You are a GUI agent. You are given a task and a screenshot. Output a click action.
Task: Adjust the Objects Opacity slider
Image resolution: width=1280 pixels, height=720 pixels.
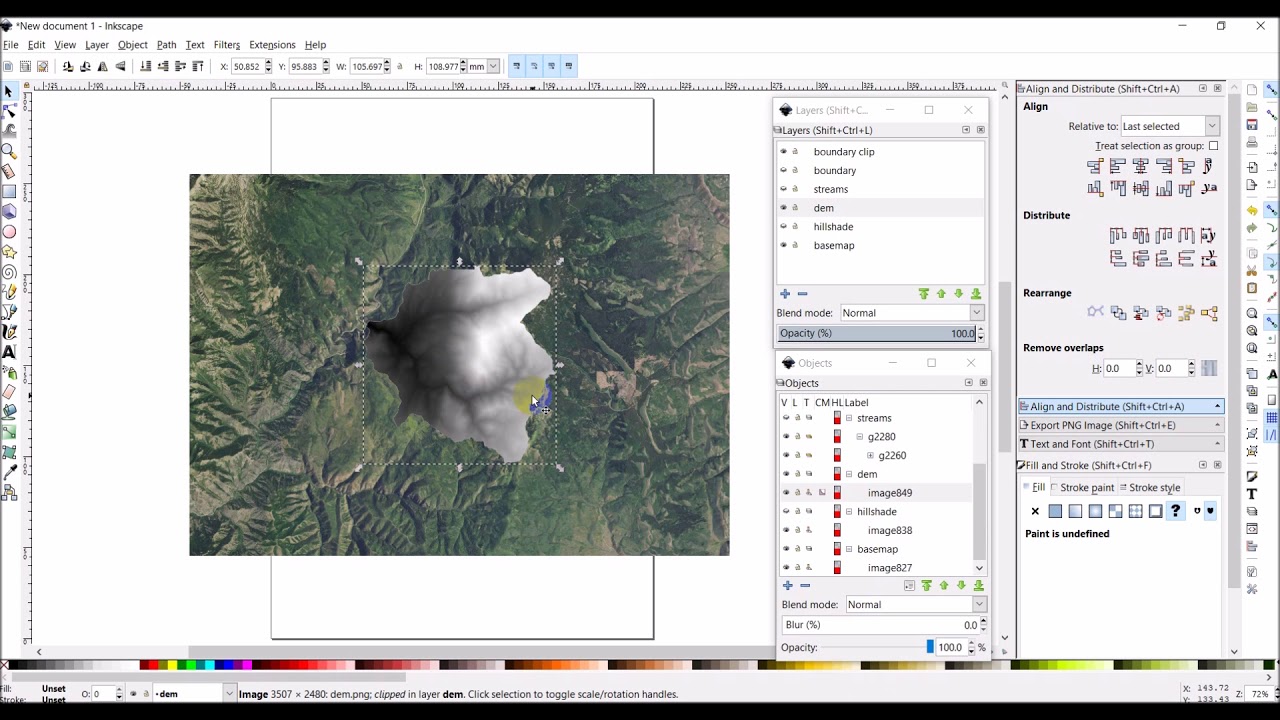pos(878,648)
